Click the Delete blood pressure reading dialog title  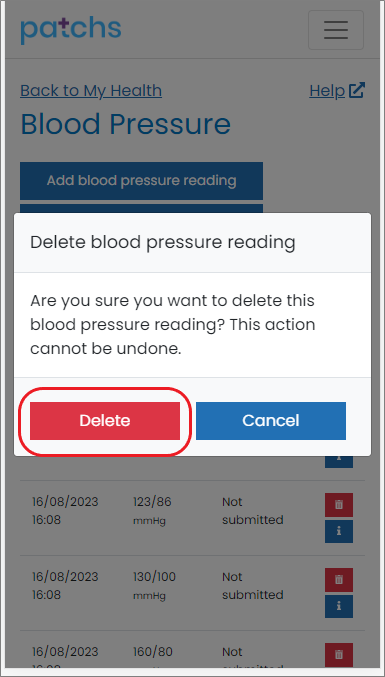(x=163, y=242)
